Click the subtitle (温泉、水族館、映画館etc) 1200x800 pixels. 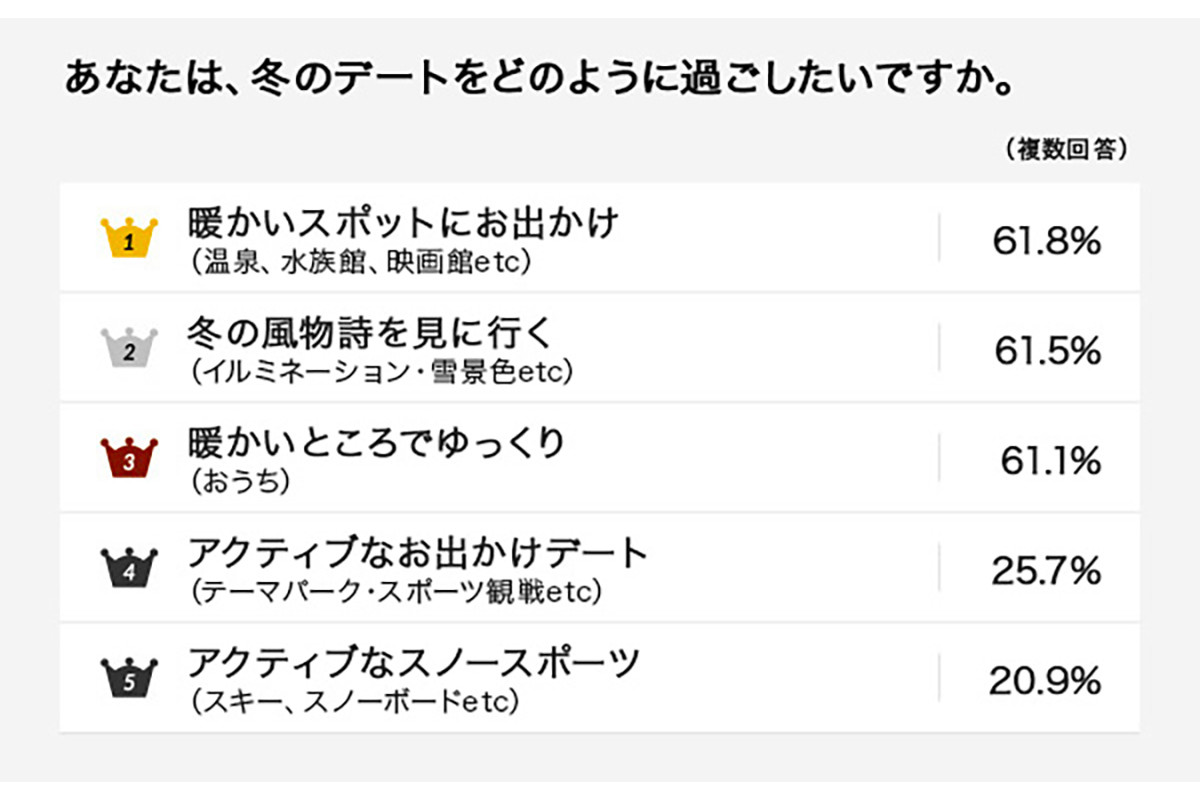click(x=360, y=263)
